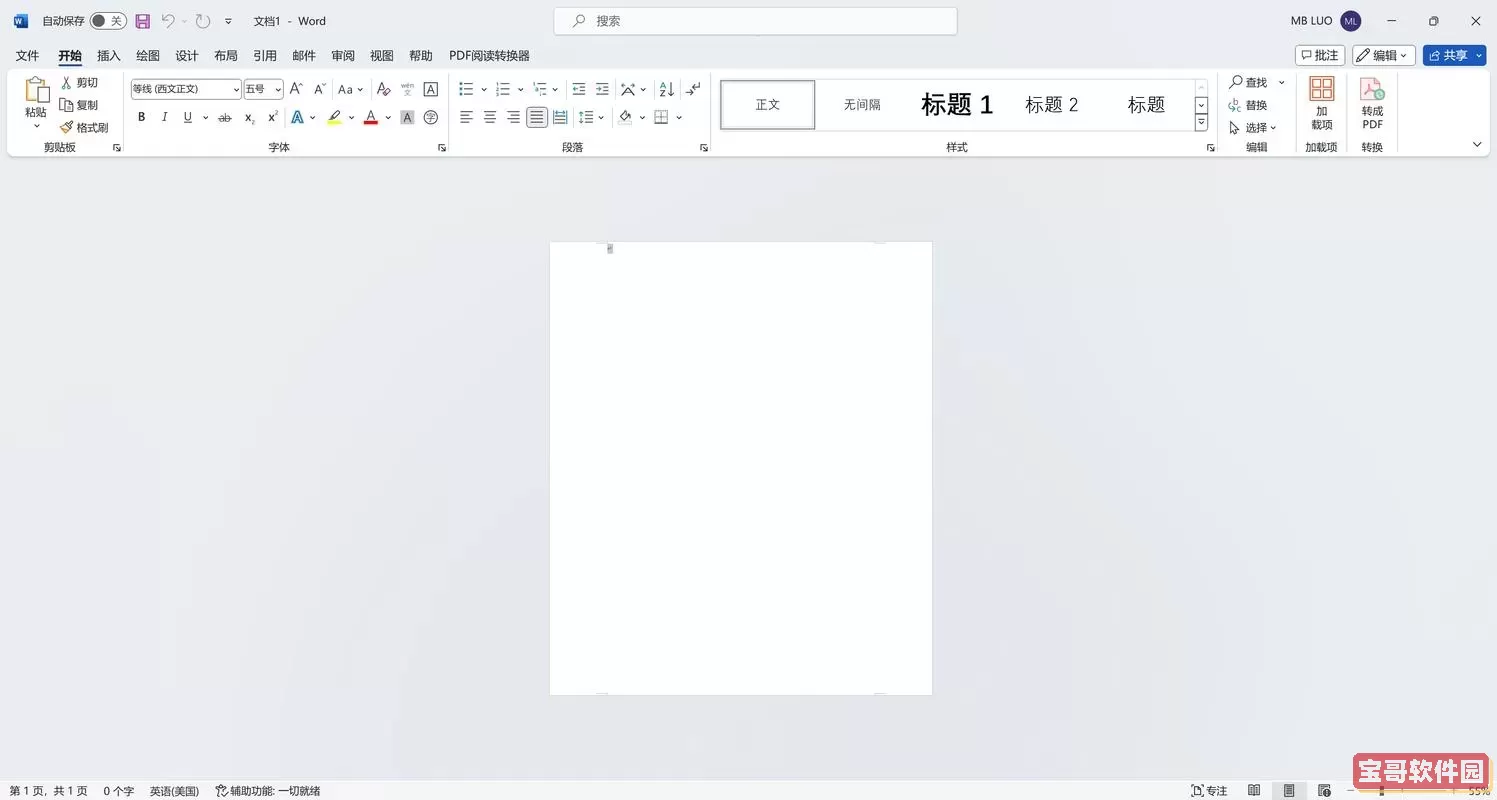The height and width of the screenshot is (800, 1497).
Task: Switch to the 插入 ribbon tab
Action: tap(108, 55)
